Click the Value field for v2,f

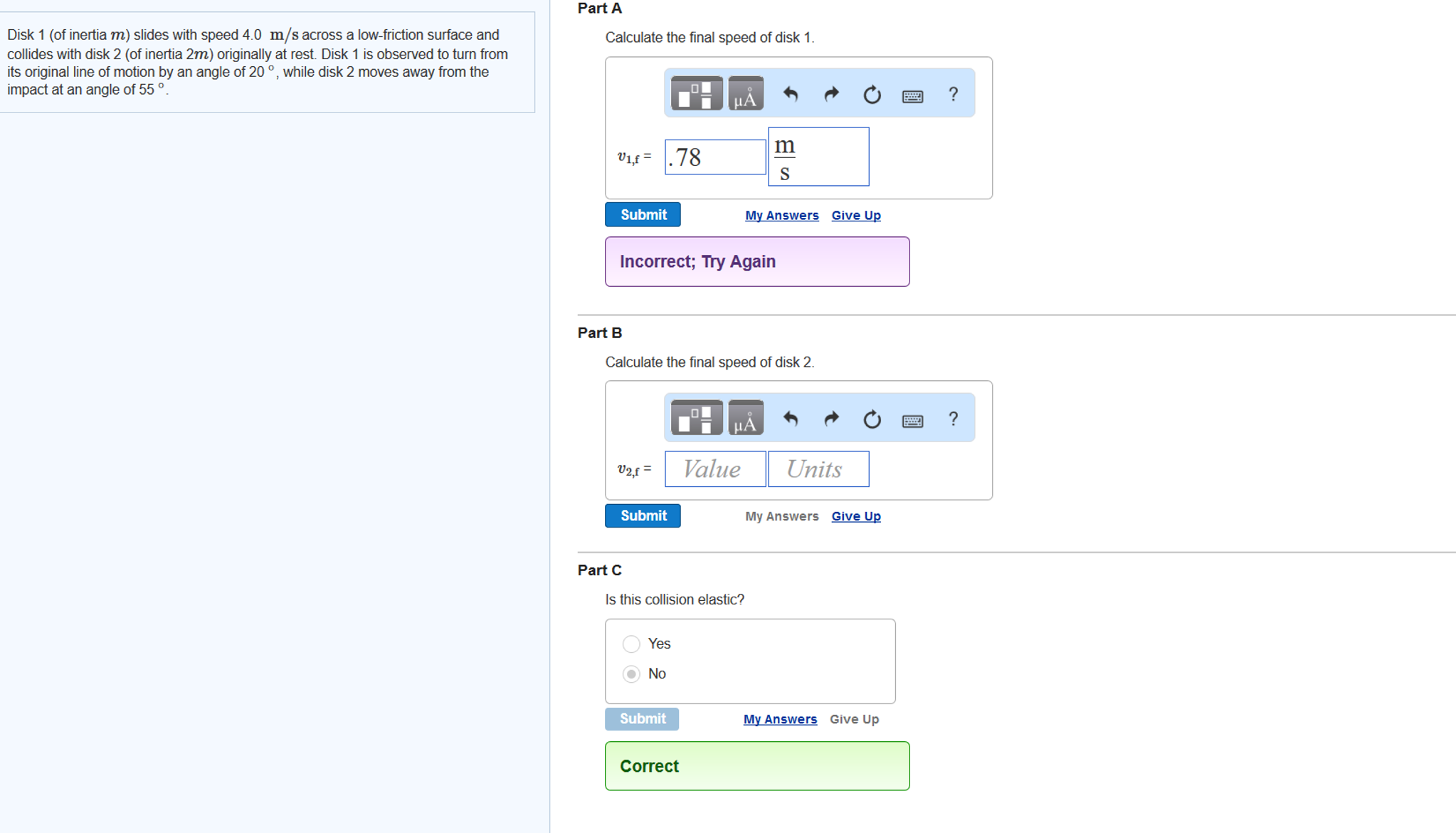pyautogui.click(x=714, y=468)
